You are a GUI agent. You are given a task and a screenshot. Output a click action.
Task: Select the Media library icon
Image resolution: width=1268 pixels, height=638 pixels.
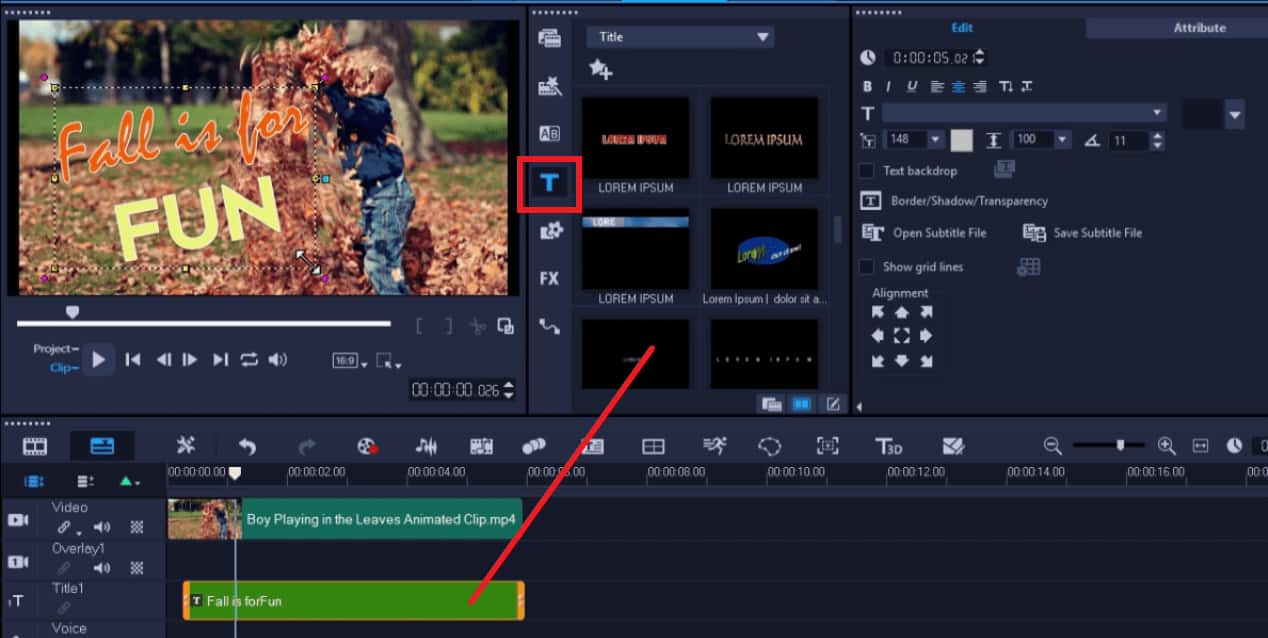(547, 36)
